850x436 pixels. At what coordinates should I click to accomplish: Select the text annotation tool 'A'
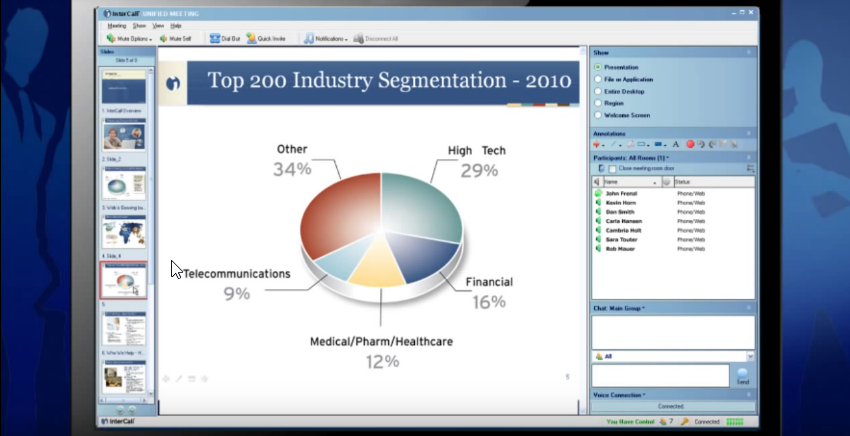point(675,144)
